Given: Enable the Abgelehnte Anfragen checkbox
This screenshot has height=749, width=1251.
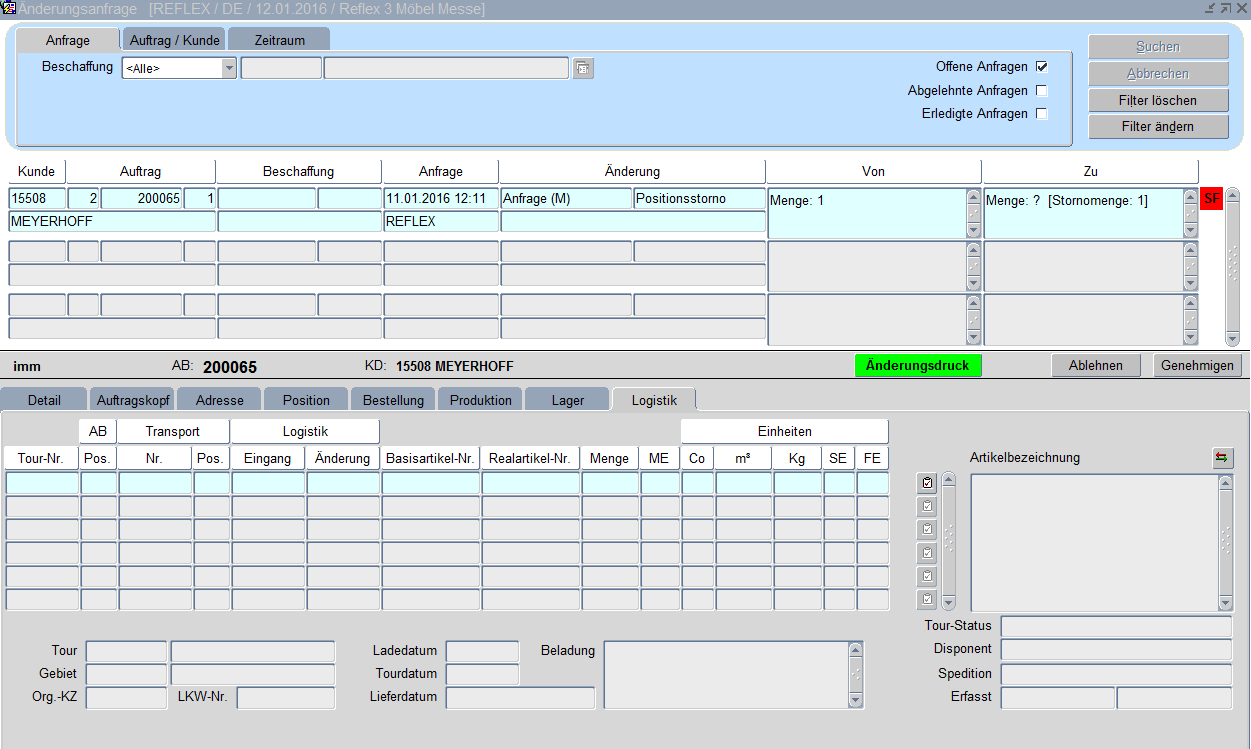Looking at the screenshot, I should coord(1041,91).
